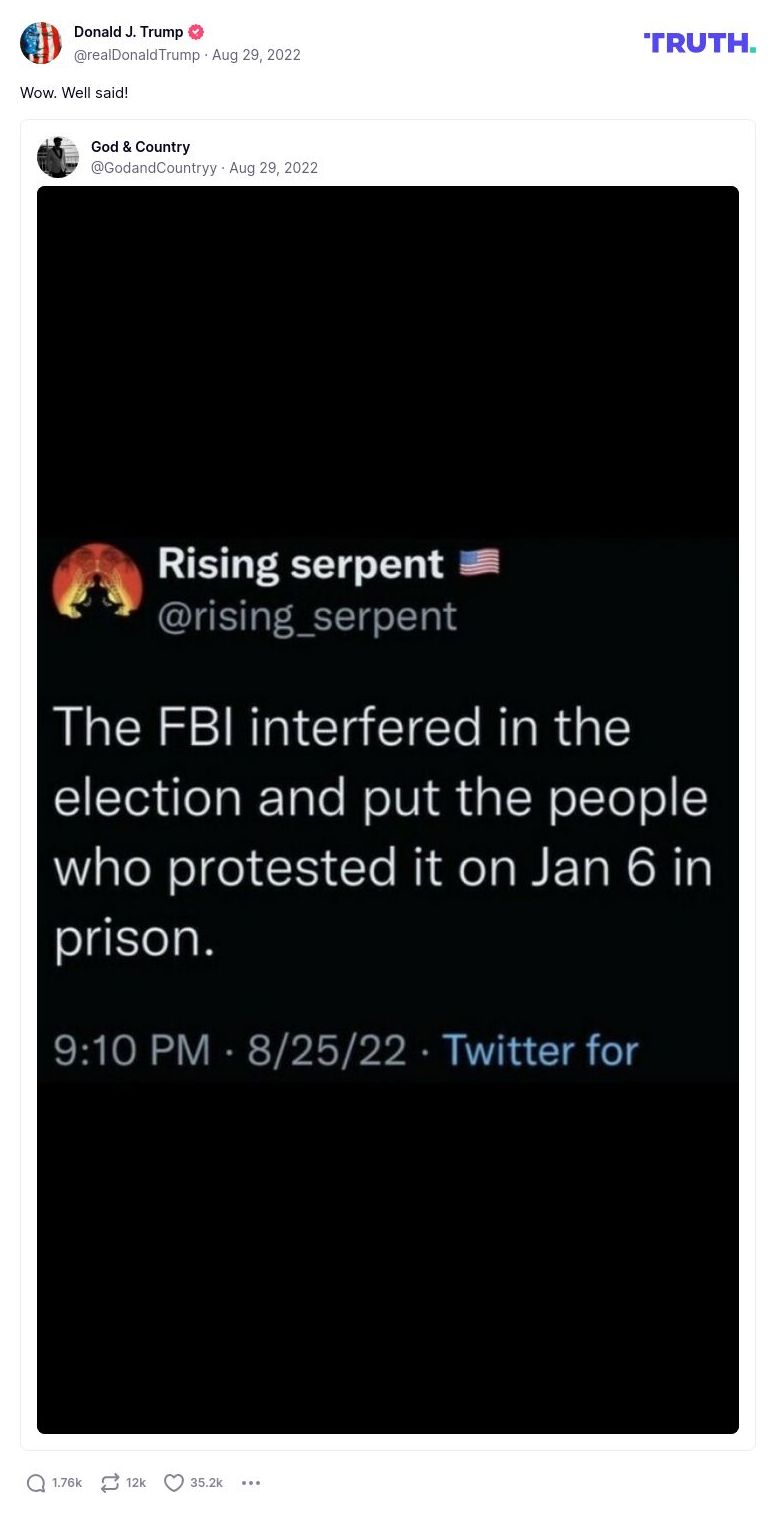Viewport: 777px width, 1513px height.
Task: Click the Donald J. Trump display name
Action: (x=128, y=32)
